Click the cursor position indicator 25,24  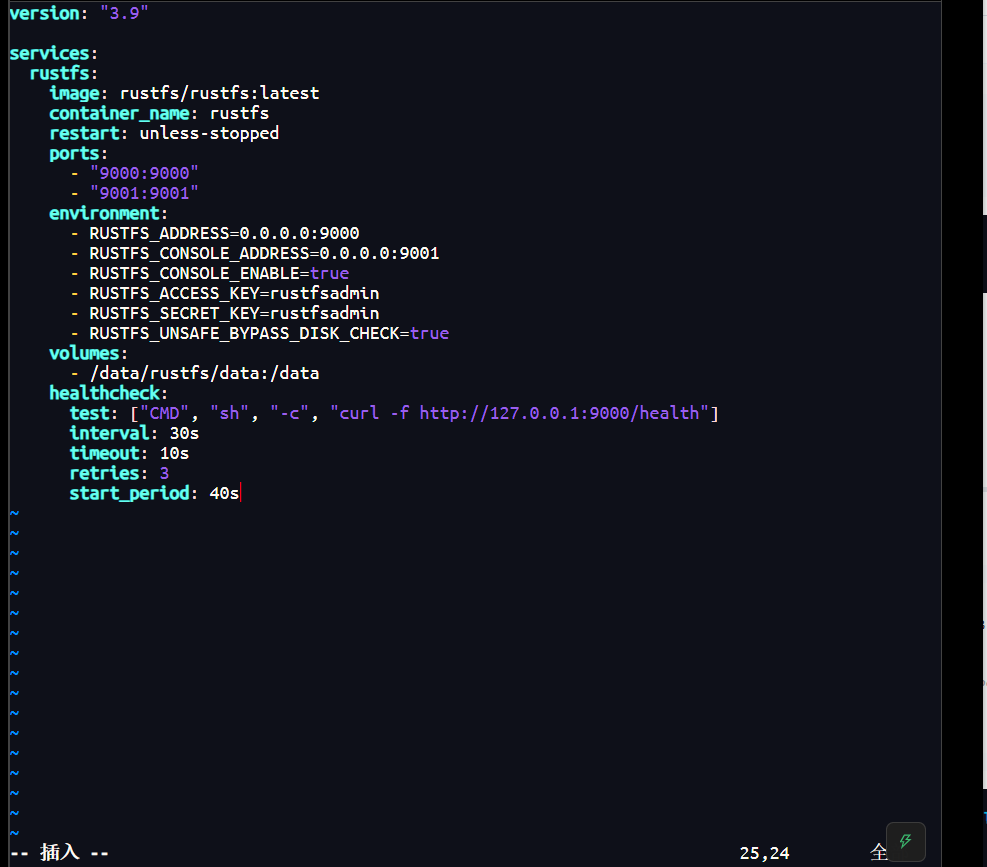pyautogui.click(x=764, y=853)
